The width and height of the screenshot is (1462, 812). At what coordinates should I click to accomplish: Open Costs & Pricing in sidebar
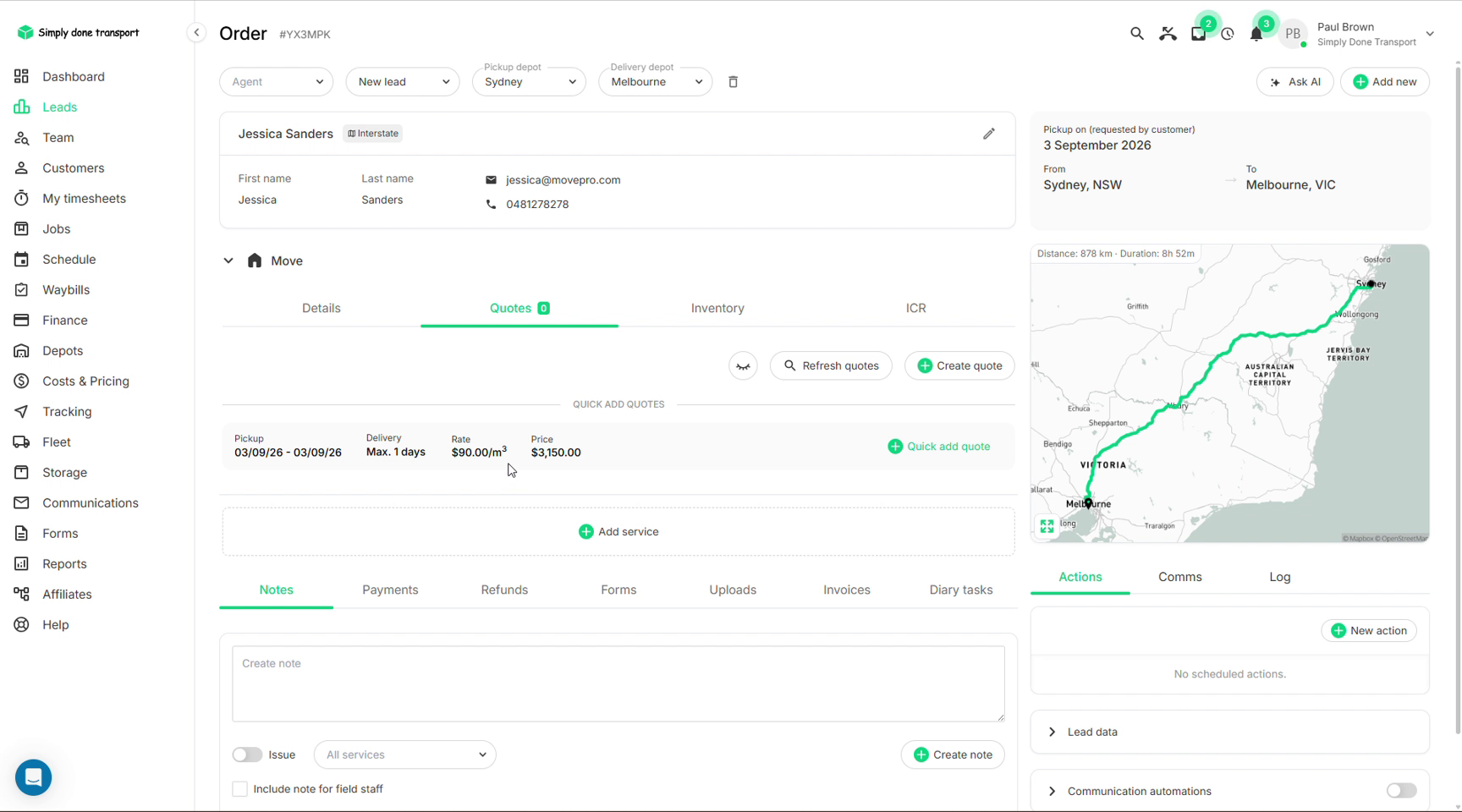pyautogui.click(x=85, y=381)
